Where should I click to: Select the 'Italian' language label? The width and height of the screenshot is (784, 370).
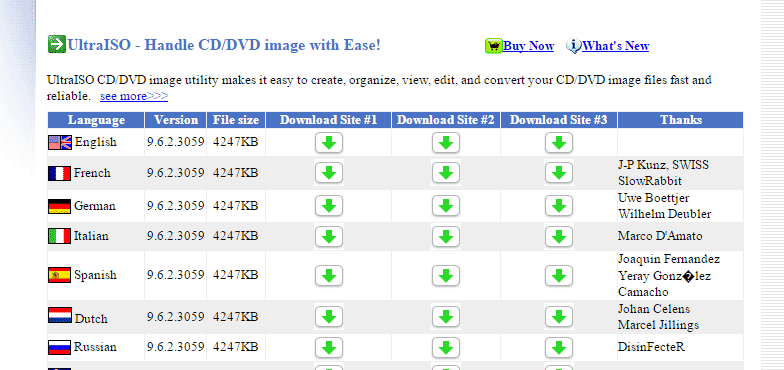91,236
